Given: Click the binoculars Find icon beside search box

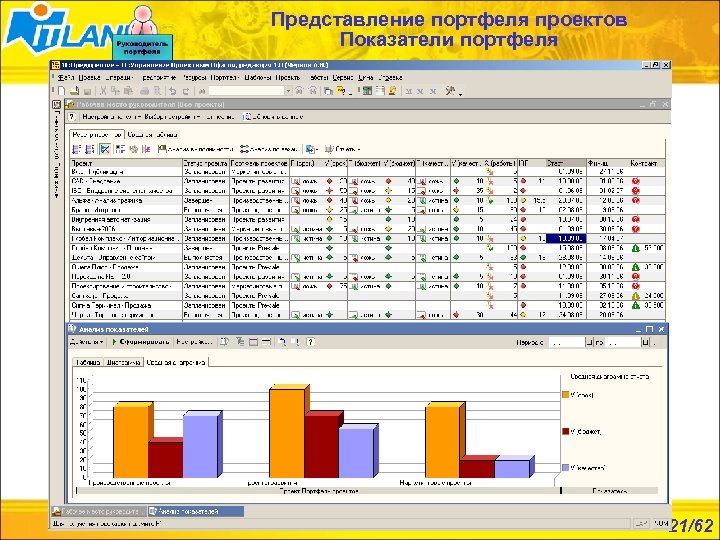Looking at the screenshot, I should click(x=202, y=91).
